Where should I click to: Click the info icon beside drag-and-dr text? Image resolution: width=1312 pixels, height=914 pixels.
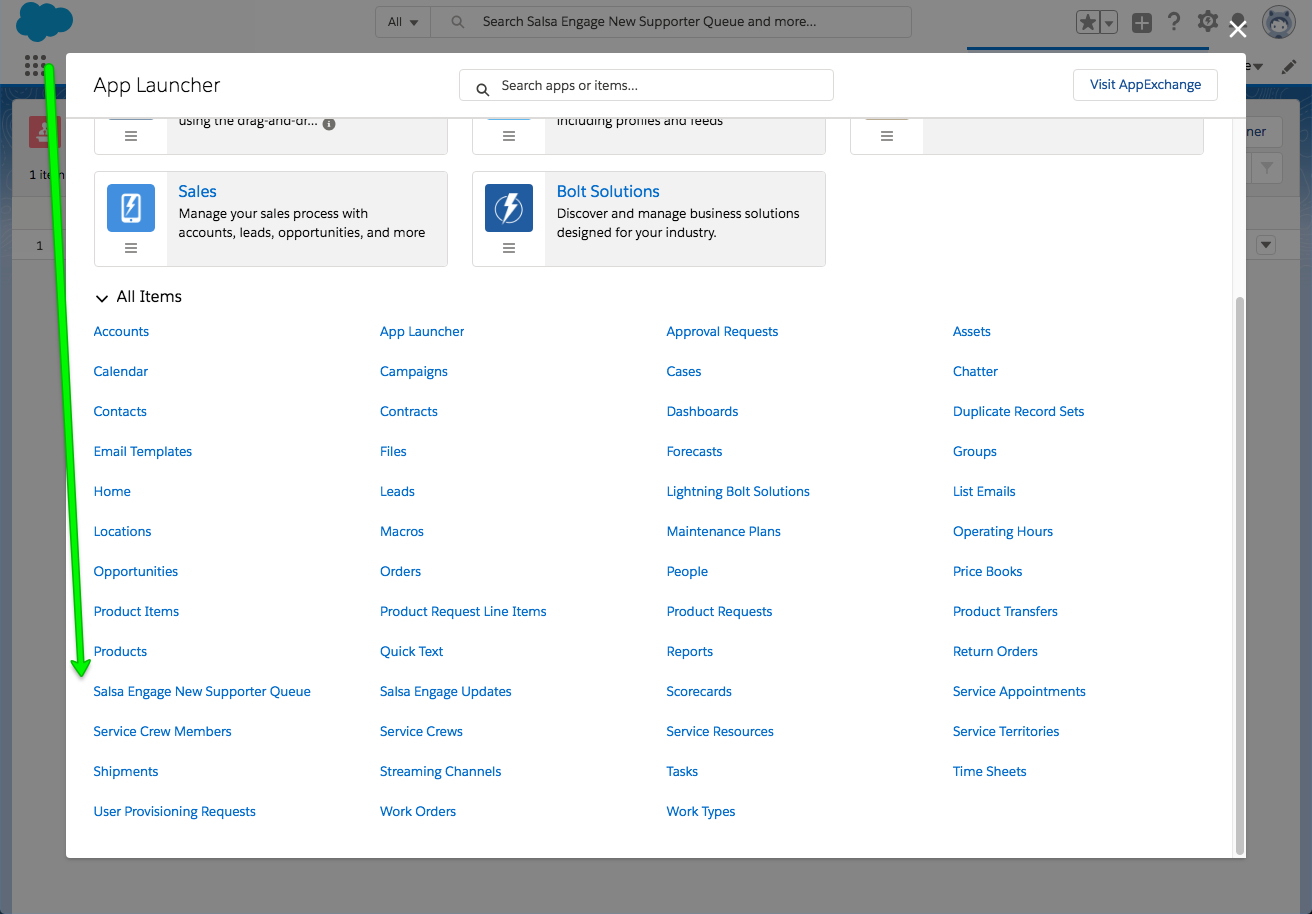[329, 124]
